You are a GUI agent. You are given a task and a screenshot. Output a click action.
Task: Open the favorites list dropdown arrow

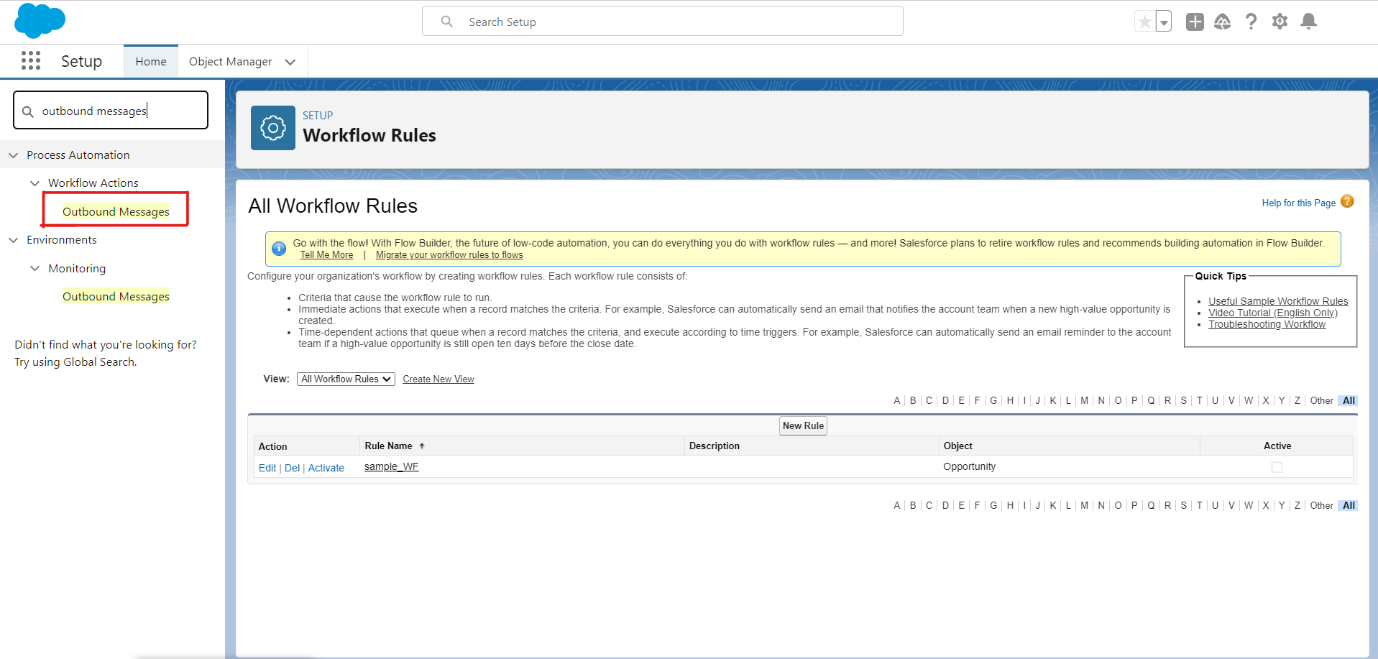pyautogui.click(x=1164, y=22)
